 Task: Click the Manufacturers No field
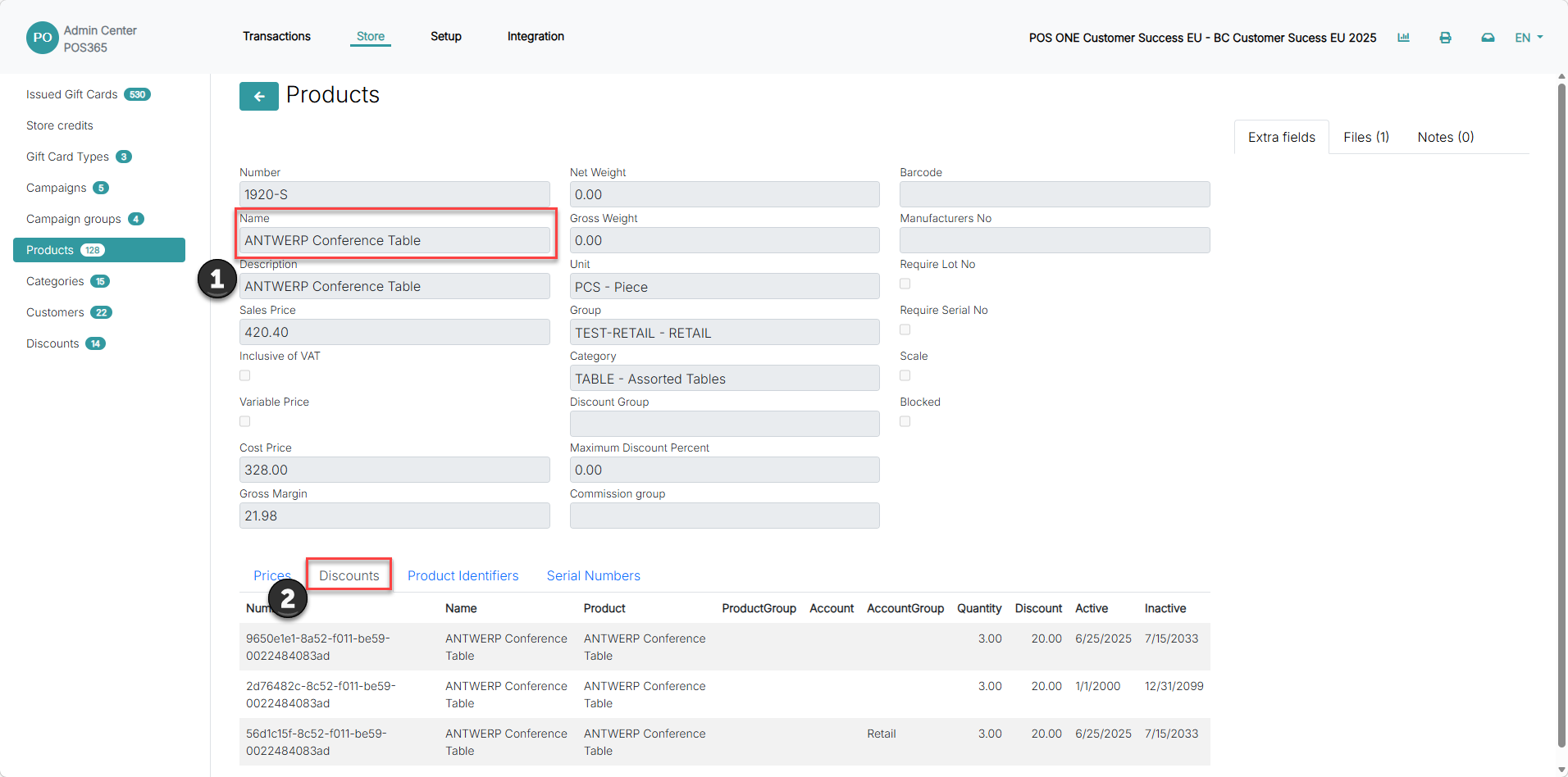pyautogui.click(x=1055, y=240)
